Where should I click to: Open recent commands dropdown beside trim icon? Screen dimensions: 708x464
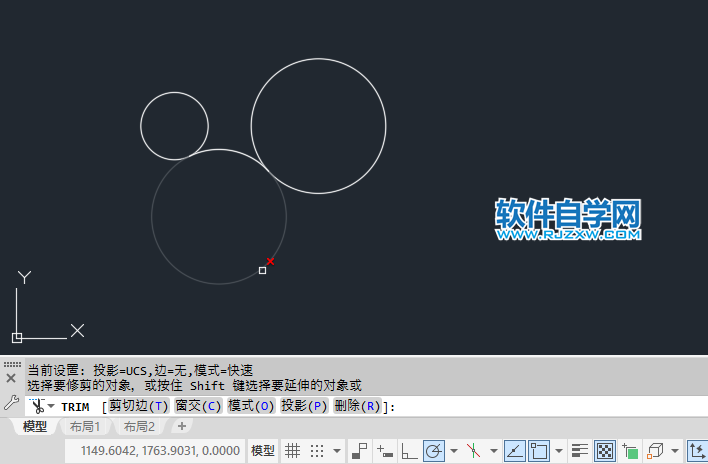[x=51, y=406]
